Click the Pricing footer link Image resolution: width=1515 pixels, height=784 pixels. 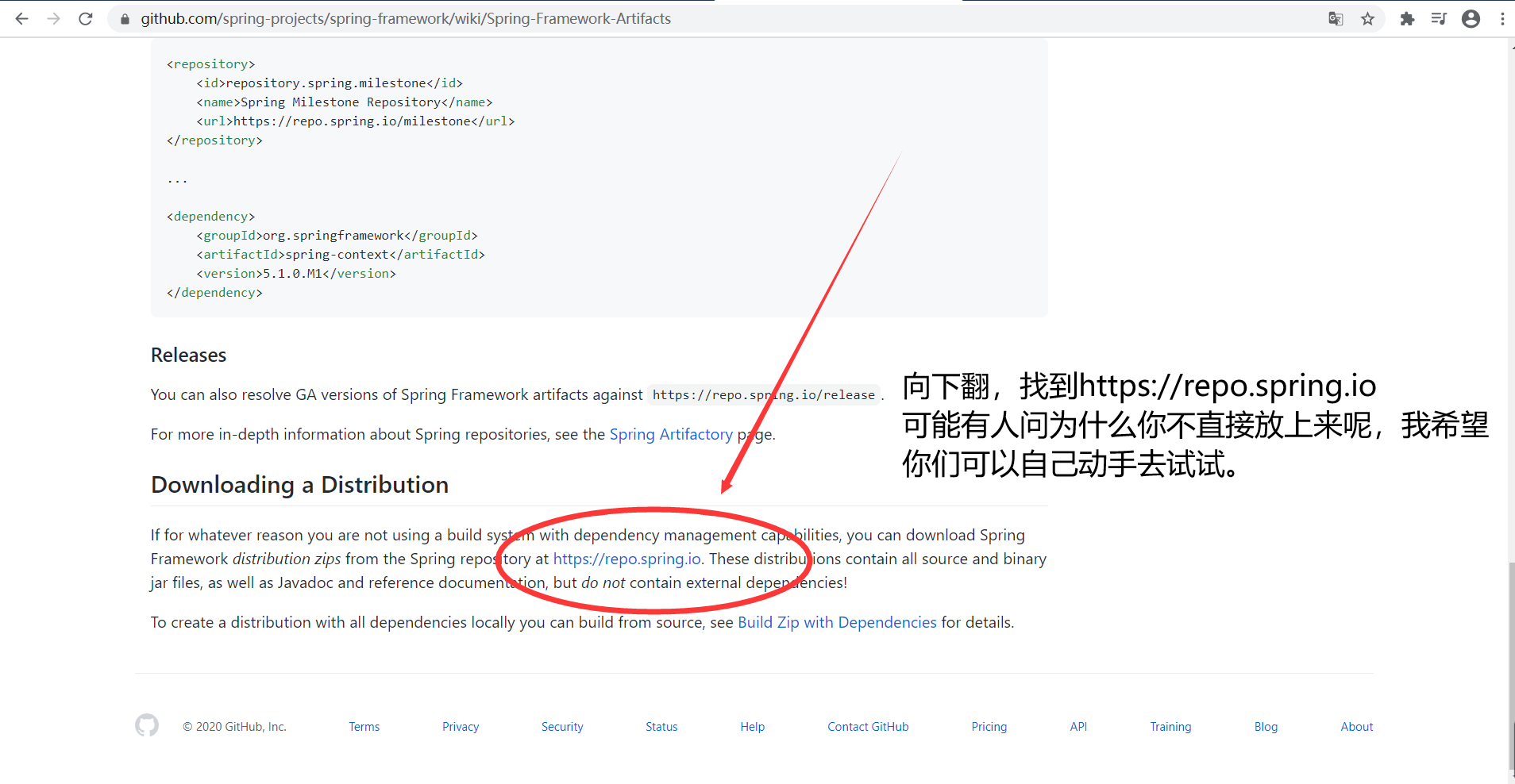pos(989,727)
